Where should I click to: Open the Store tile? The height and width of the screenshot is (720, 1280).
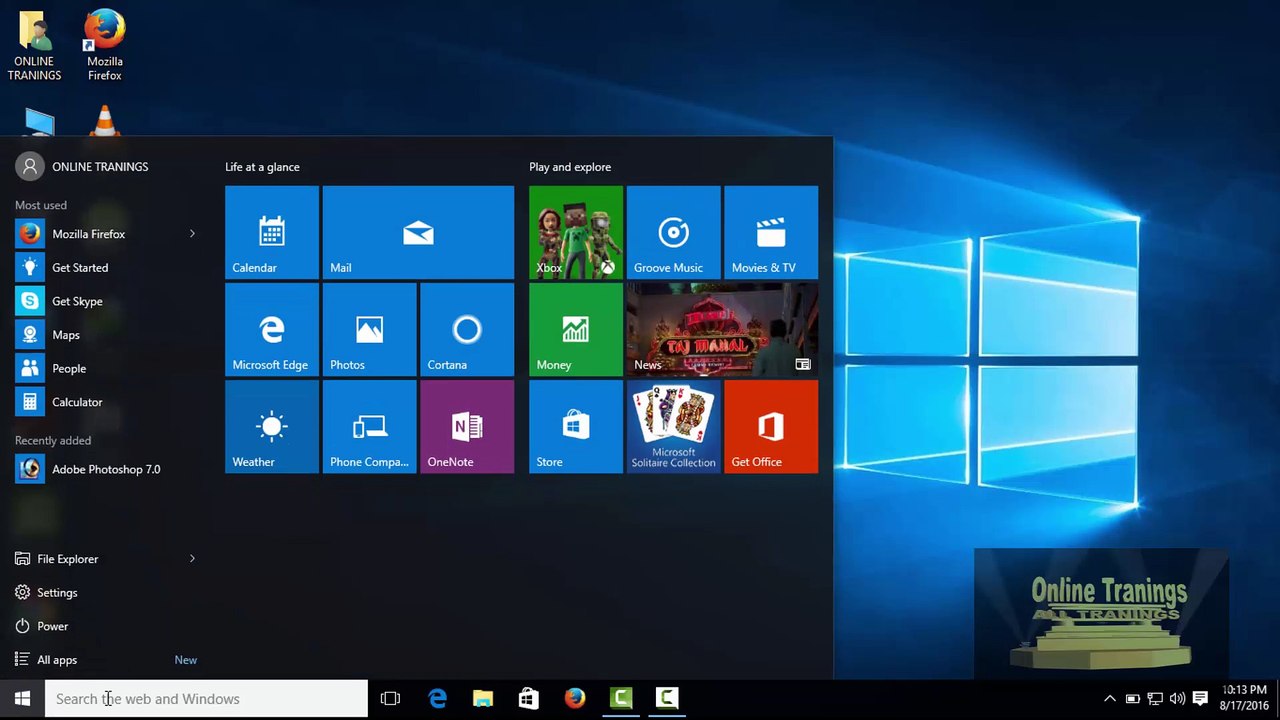pos(576,426)
